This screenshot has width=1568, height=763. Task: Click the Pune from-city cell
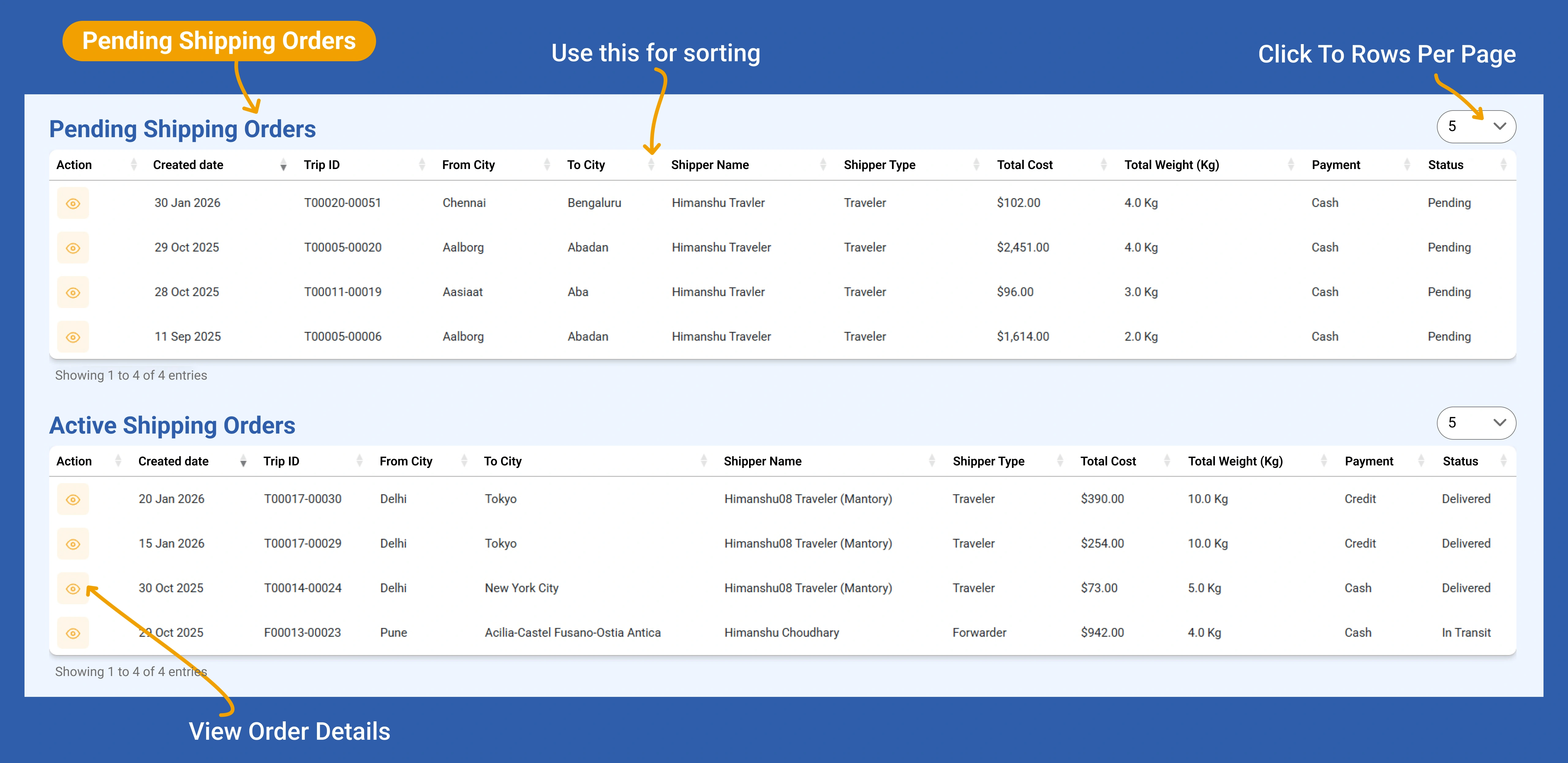click(393, 633)
